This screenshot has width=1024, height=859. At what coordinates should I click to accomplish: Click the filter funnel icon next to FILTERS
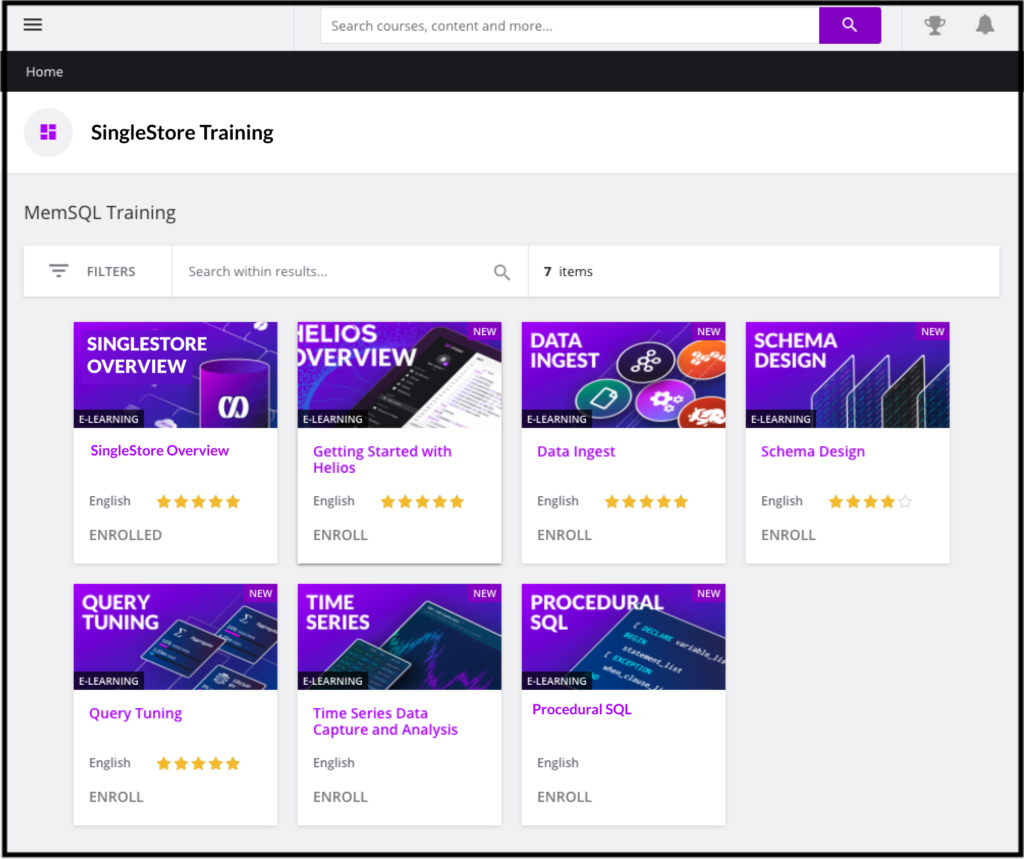(x=59, y=270)
